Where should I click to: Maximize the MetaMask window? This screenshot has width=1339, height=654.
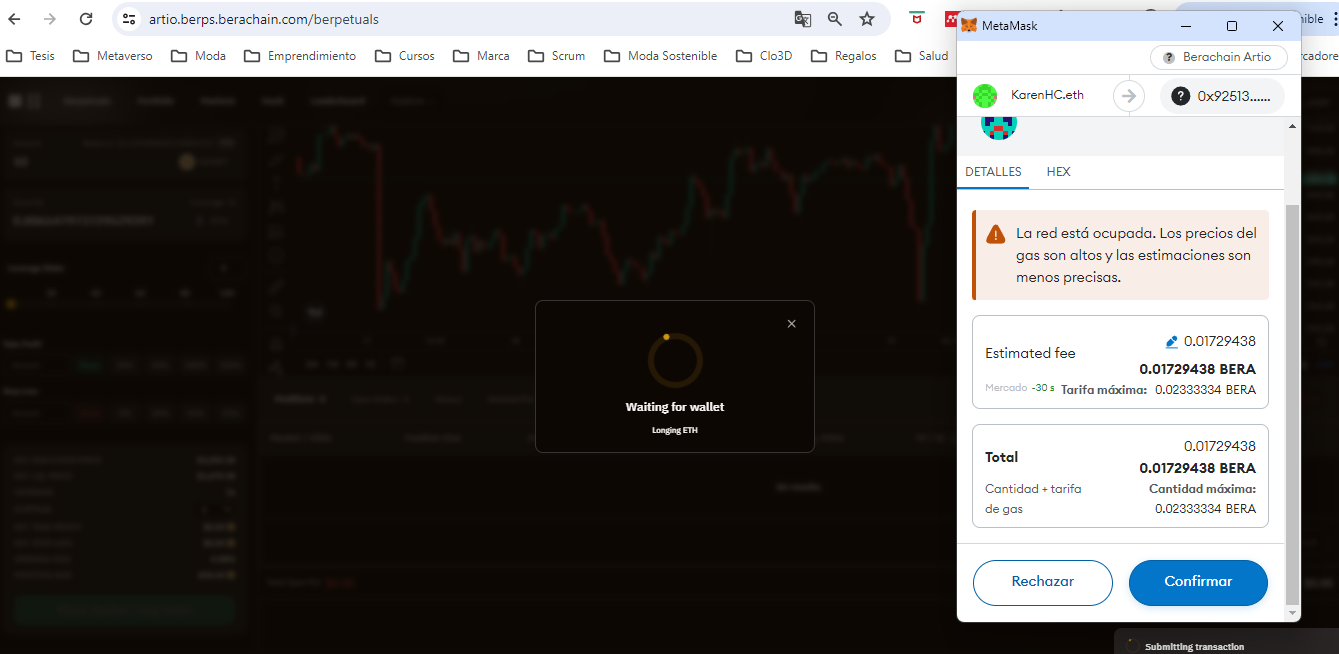point(1232,26)
